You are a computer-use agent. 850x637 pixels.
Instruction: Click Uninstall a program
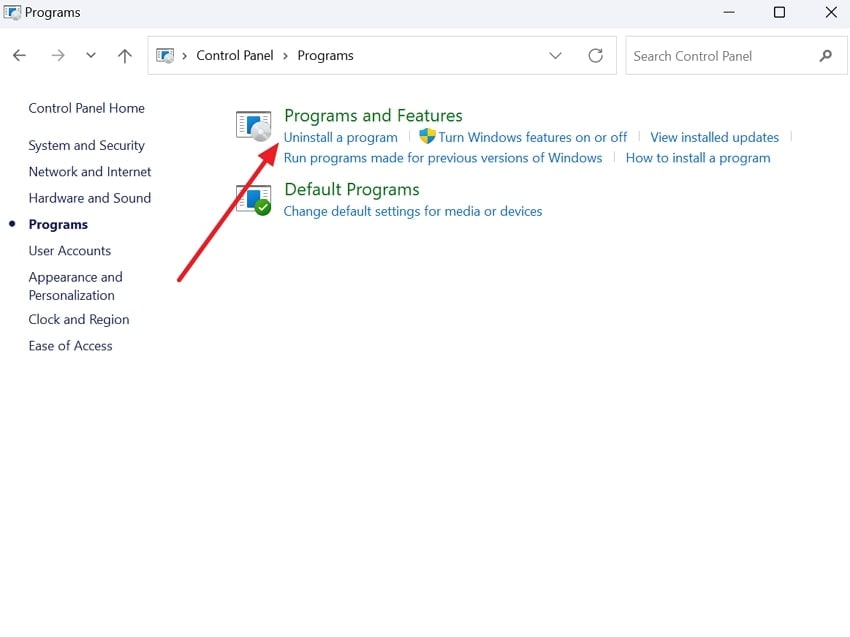coord(340,137)
